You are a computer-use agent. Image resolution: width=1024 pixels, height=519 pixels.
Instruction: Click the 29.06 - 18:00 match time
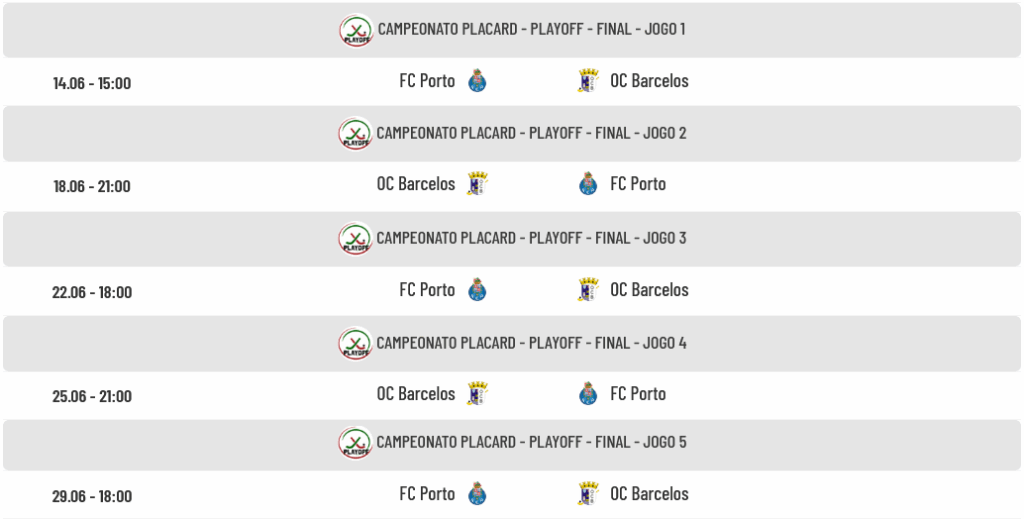coord(92,496)
